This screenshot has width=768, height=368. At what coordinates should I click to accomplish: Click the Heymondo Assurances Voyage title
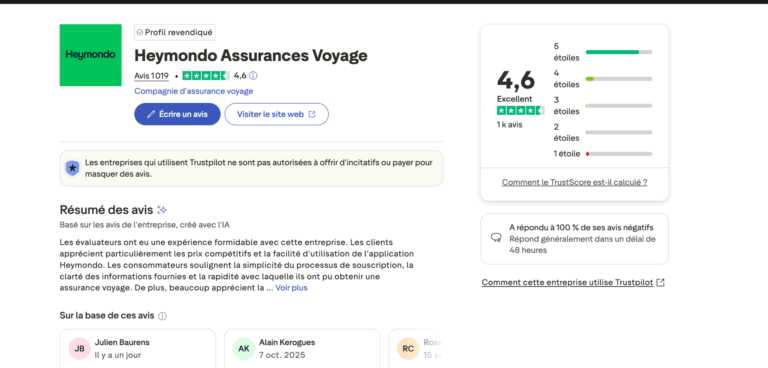[x=251, y=56]
